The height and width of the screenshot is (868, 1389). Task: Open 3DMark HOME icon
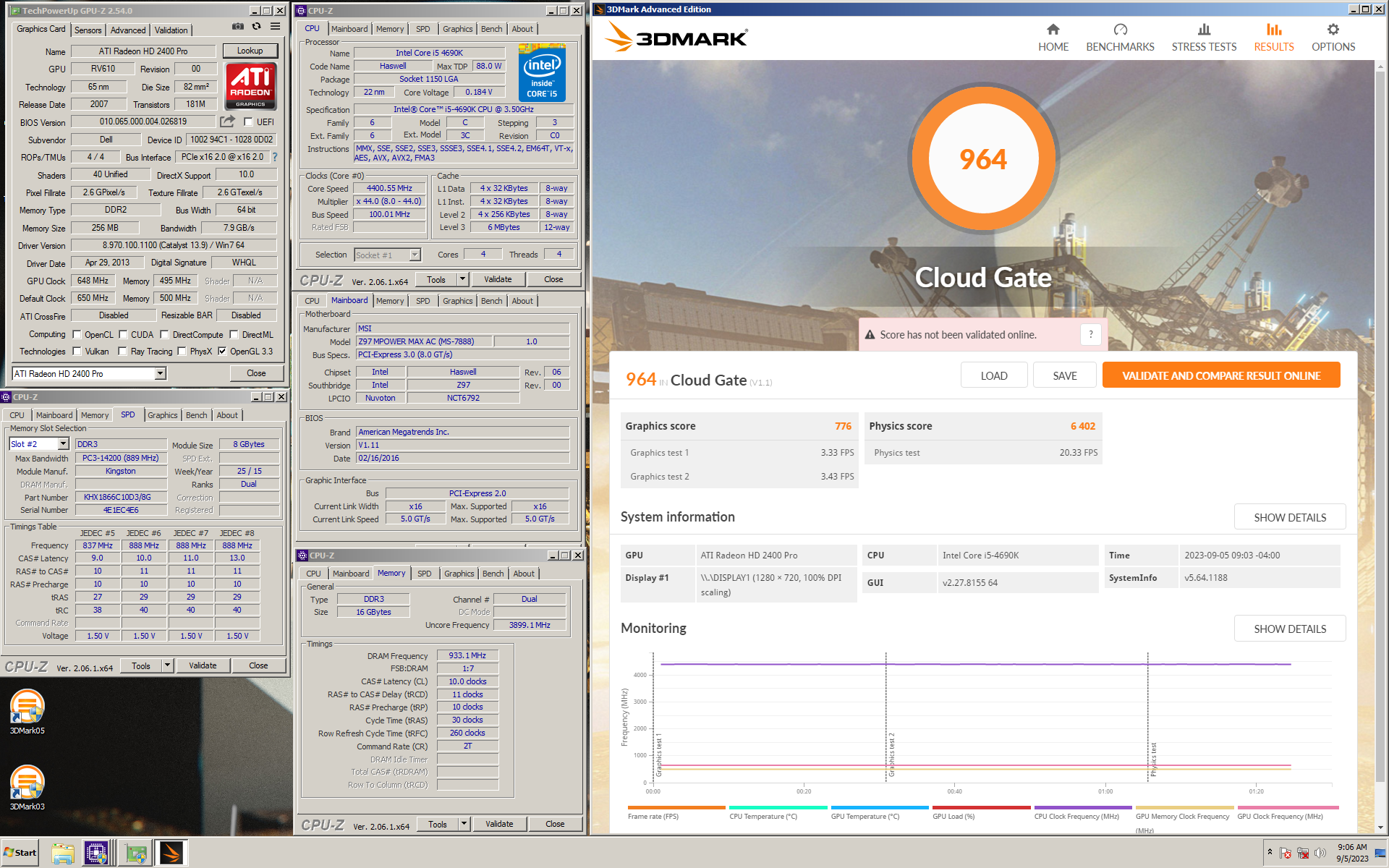tap(1053, 30)
